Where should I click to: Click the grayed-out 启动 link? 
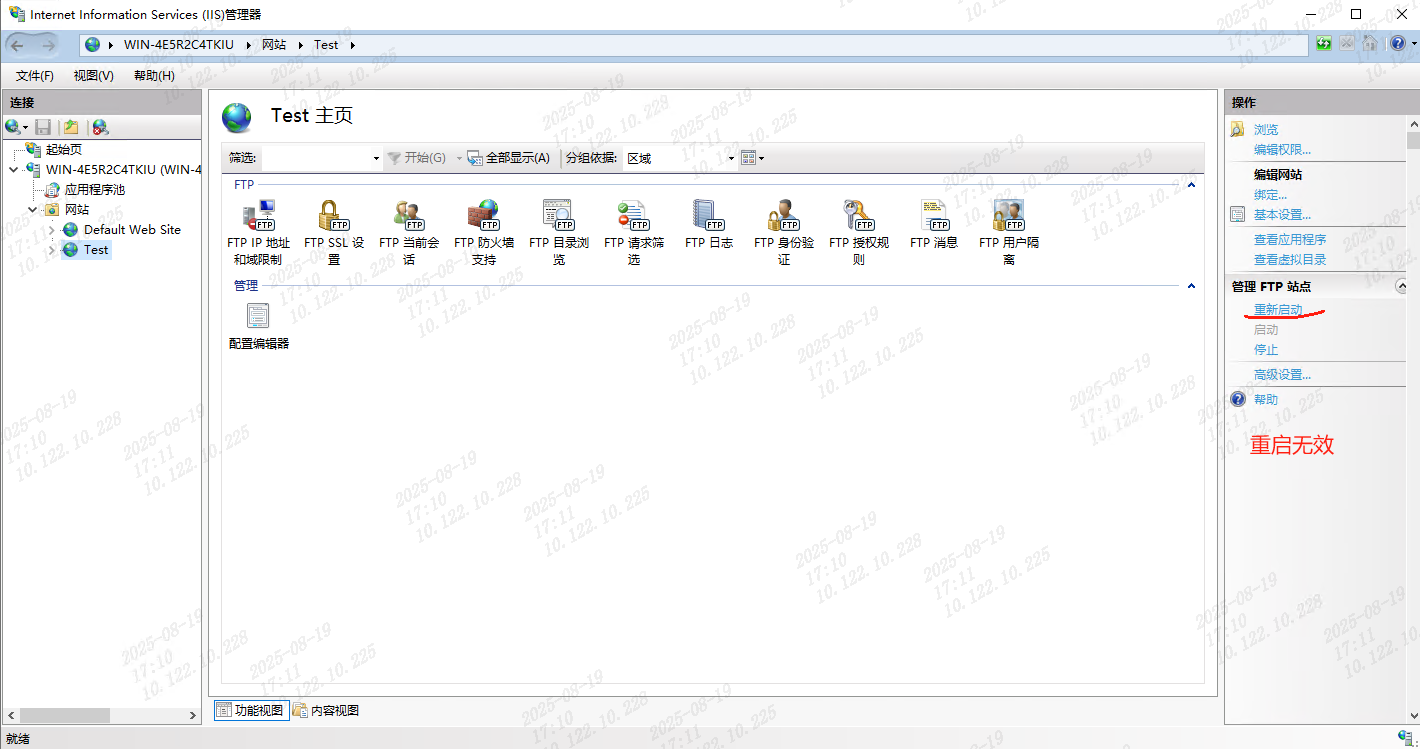(x=1266, y=330)
